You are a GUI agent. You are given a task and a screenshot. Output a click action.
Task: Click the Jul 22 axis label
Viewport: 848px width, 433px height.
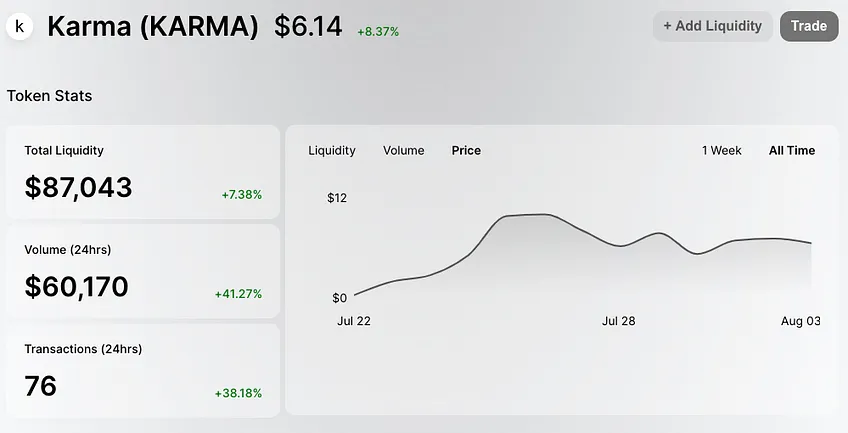[354, 321]
